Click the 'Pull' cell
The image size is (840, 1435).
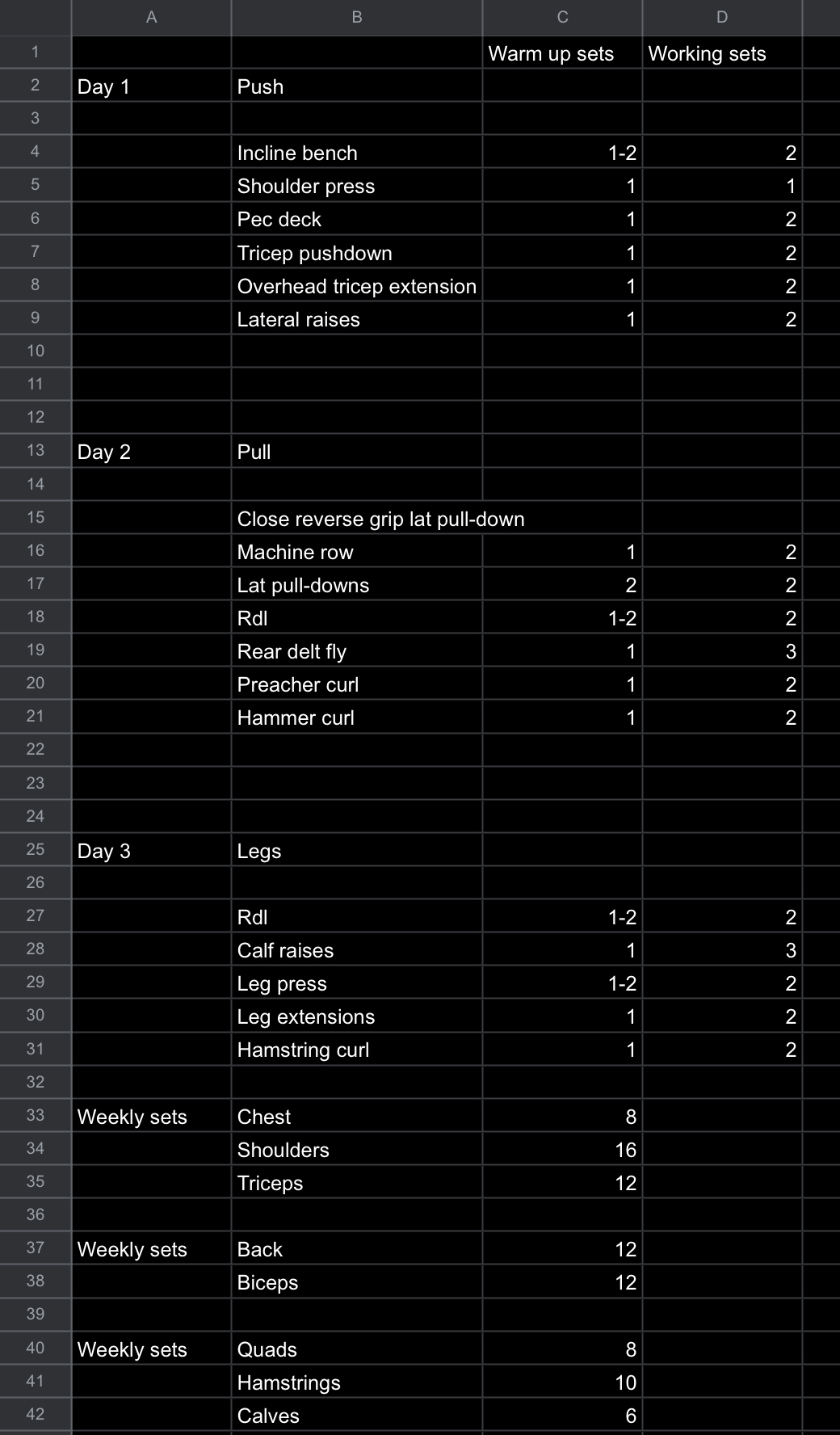pyautogui.click(x=356, y=452)
